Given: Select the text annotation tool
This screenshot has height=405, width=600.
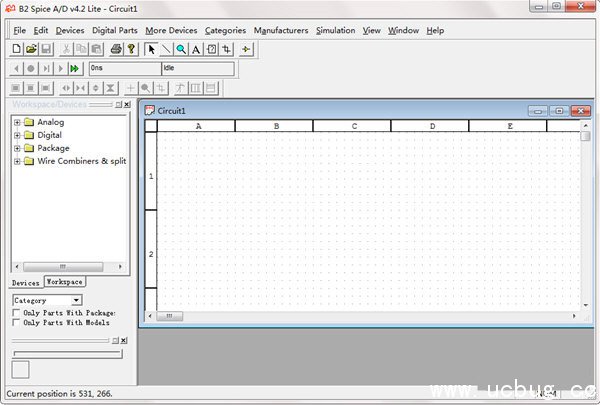Looking at the screenshot, I should (196, 49).
